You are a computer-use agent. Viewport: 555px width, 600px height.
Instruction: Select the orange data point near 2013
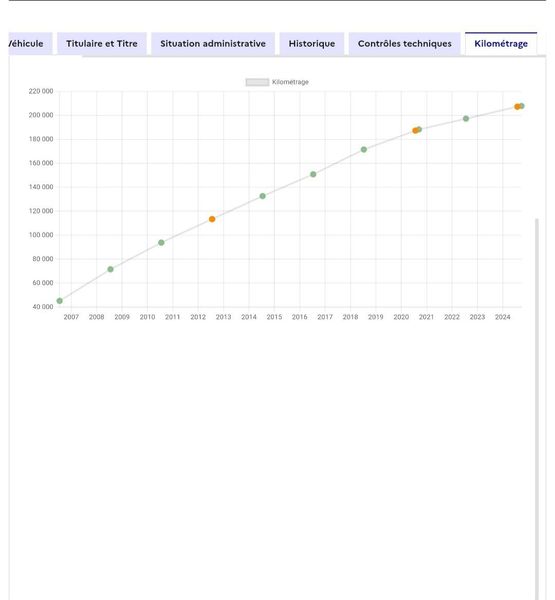pos(212,219)
